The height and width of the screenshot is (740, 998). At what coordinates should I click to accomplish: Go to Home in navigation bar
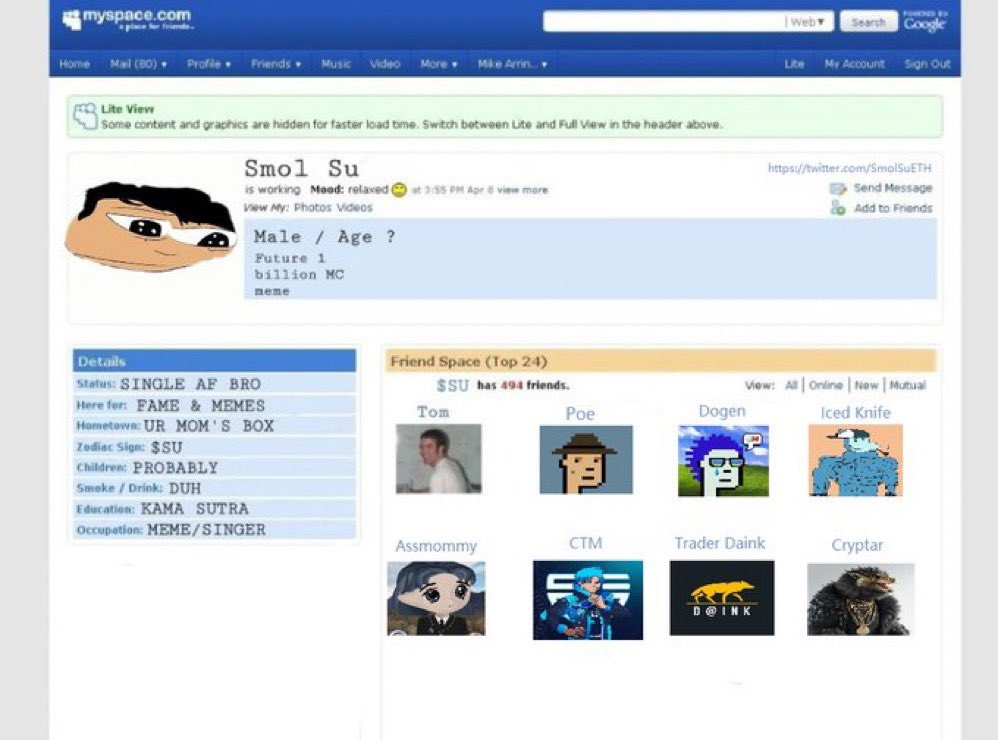coord(74,64)
